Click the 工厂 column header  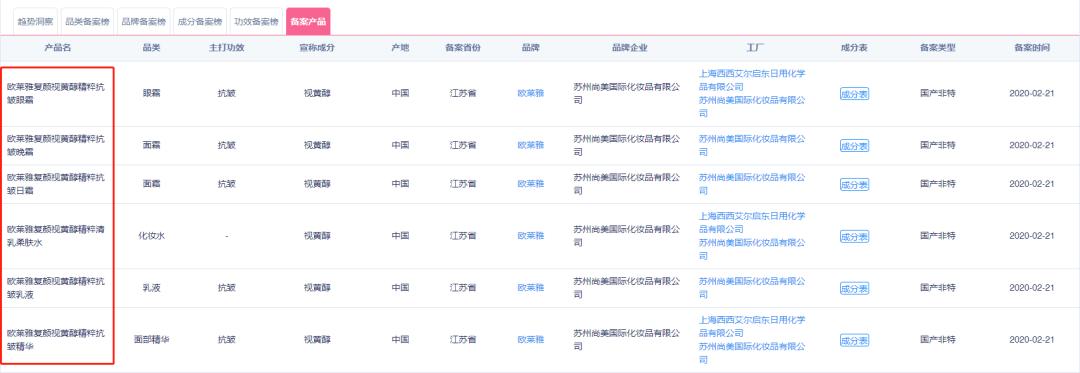(756, 48)
